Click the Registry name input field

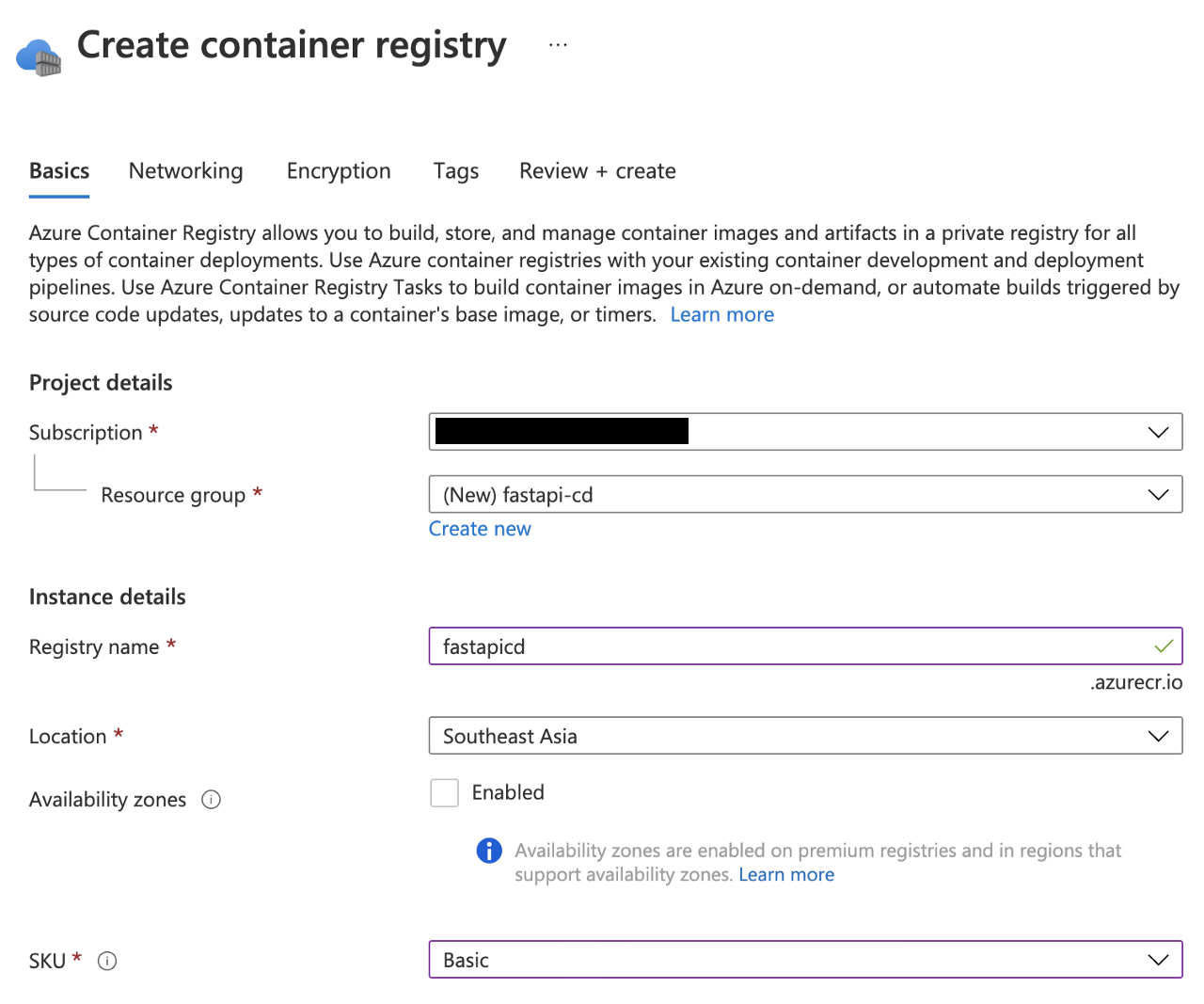pyautogui.click(x=790, y=646)
